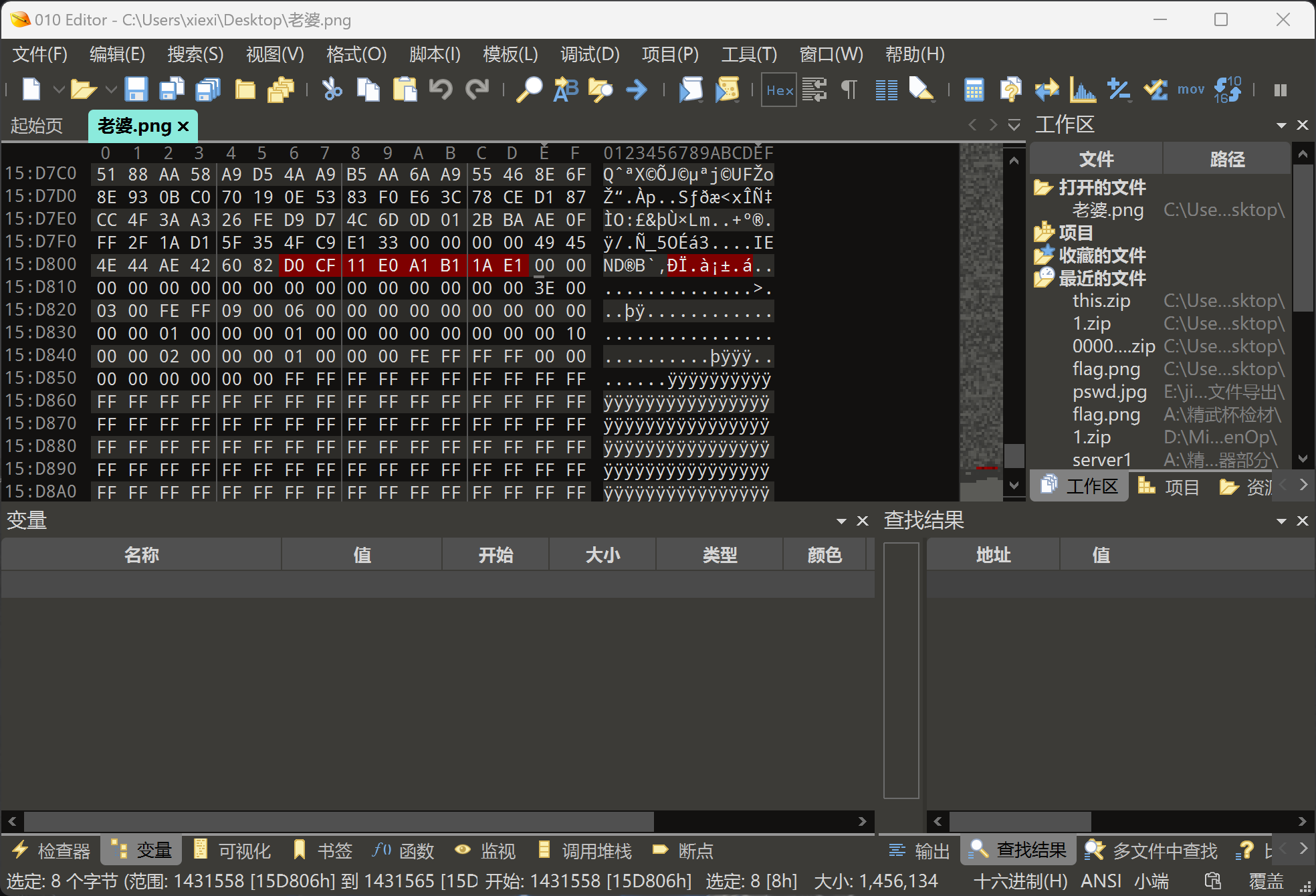Close the 工作区 panel
This screenshot has height=896, width=1316.
pyautogui.click(x=1303, y=125)
